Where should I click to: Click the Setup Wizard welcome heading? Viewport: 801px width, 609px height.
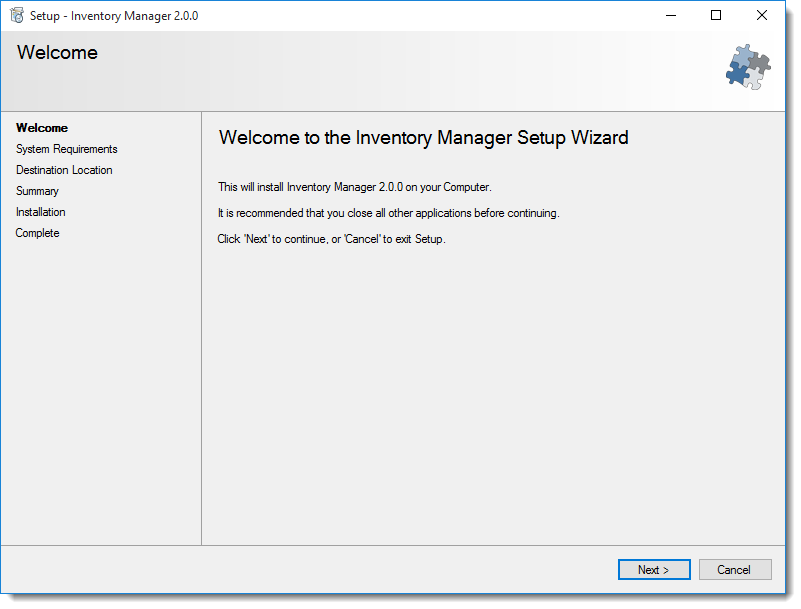423,138
